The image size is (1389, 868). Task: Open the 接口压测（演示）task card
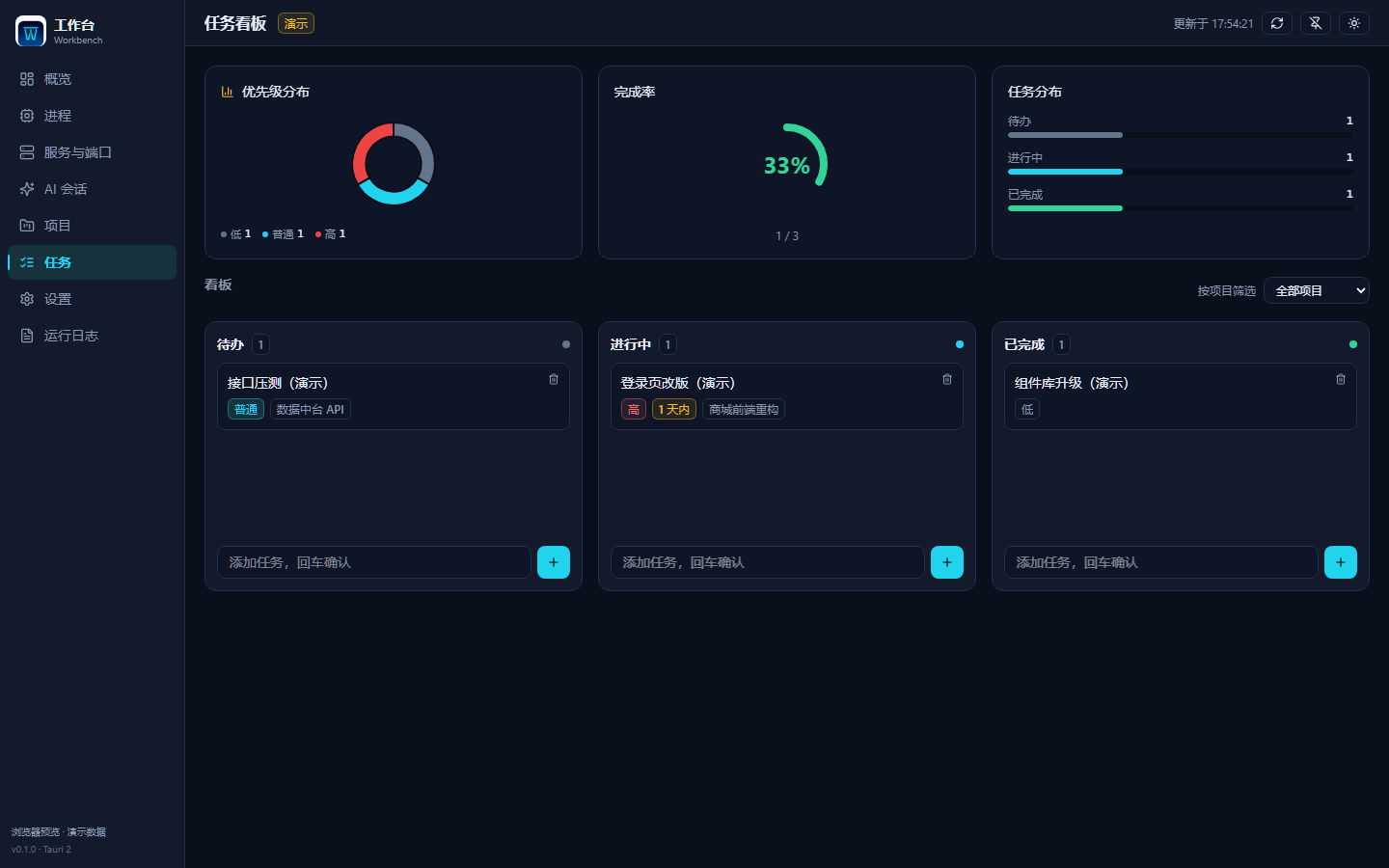[x=394, y=396]
